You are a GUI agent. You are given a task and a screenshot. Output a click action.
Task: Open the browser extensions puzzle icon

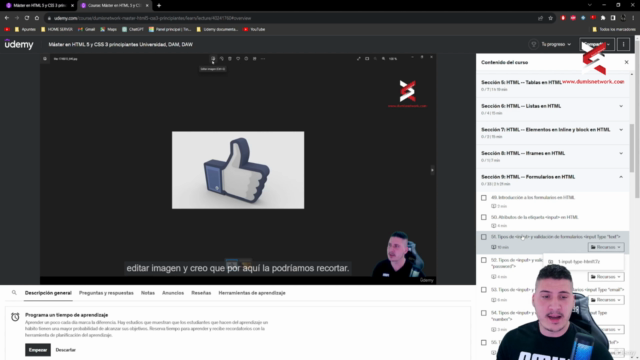click(x=603, y=18)
